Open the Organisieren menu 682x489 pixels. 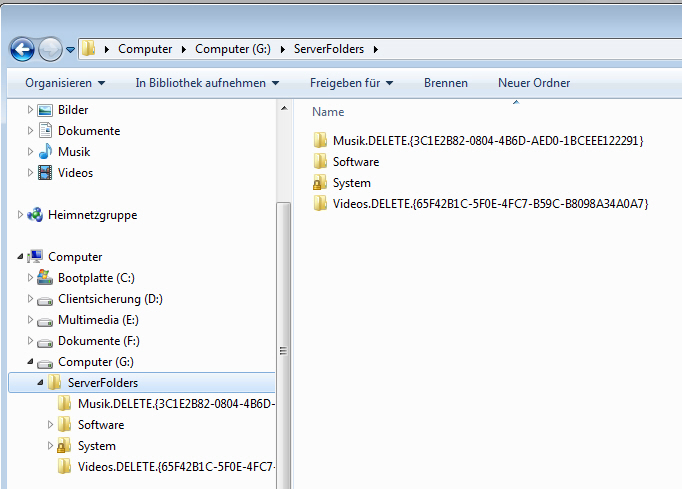(x=65, y=83)
